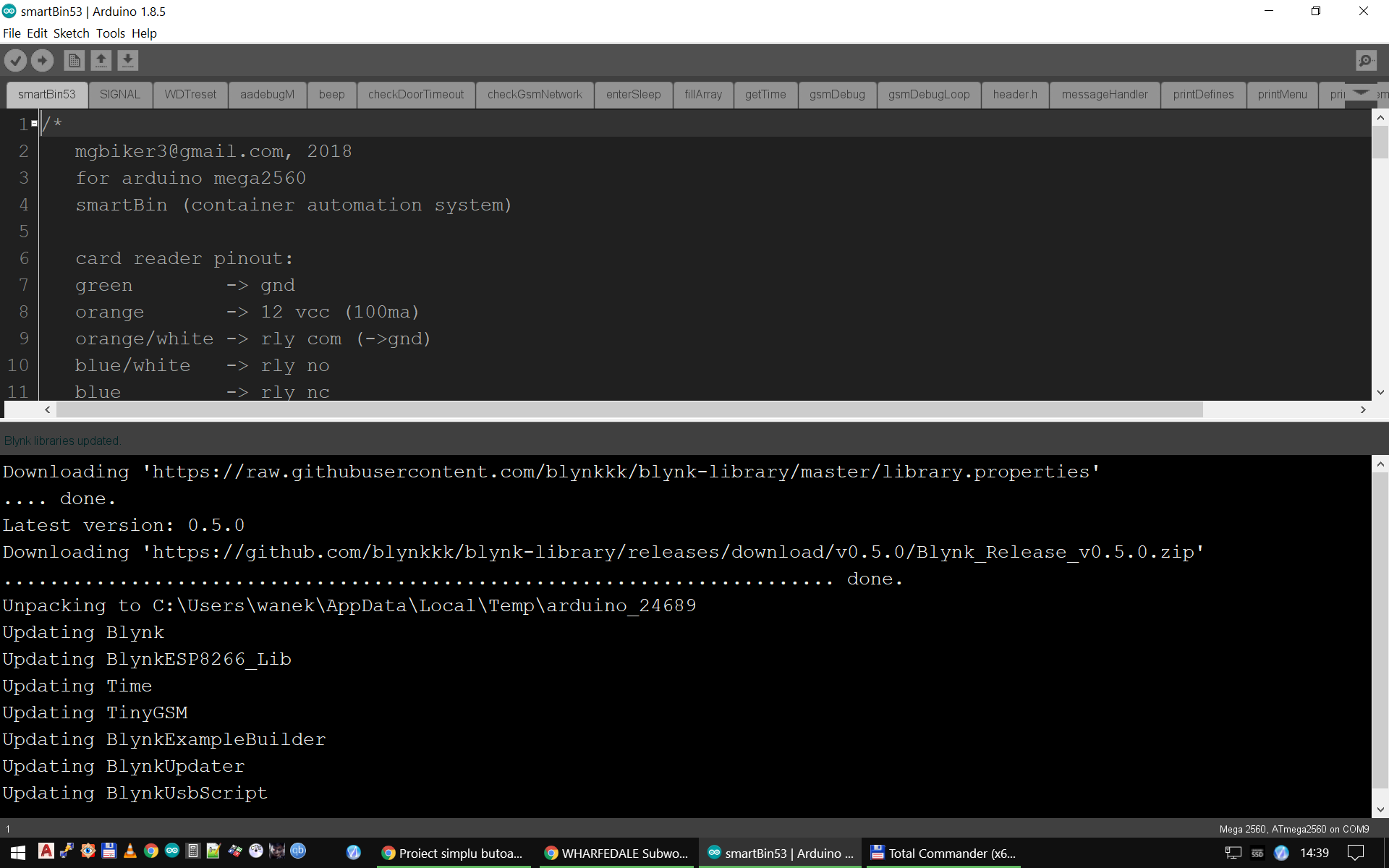Switch to the header.h tab
Image resolution: width=1389 pixels, height=868 pixels.
[1014, 94]
